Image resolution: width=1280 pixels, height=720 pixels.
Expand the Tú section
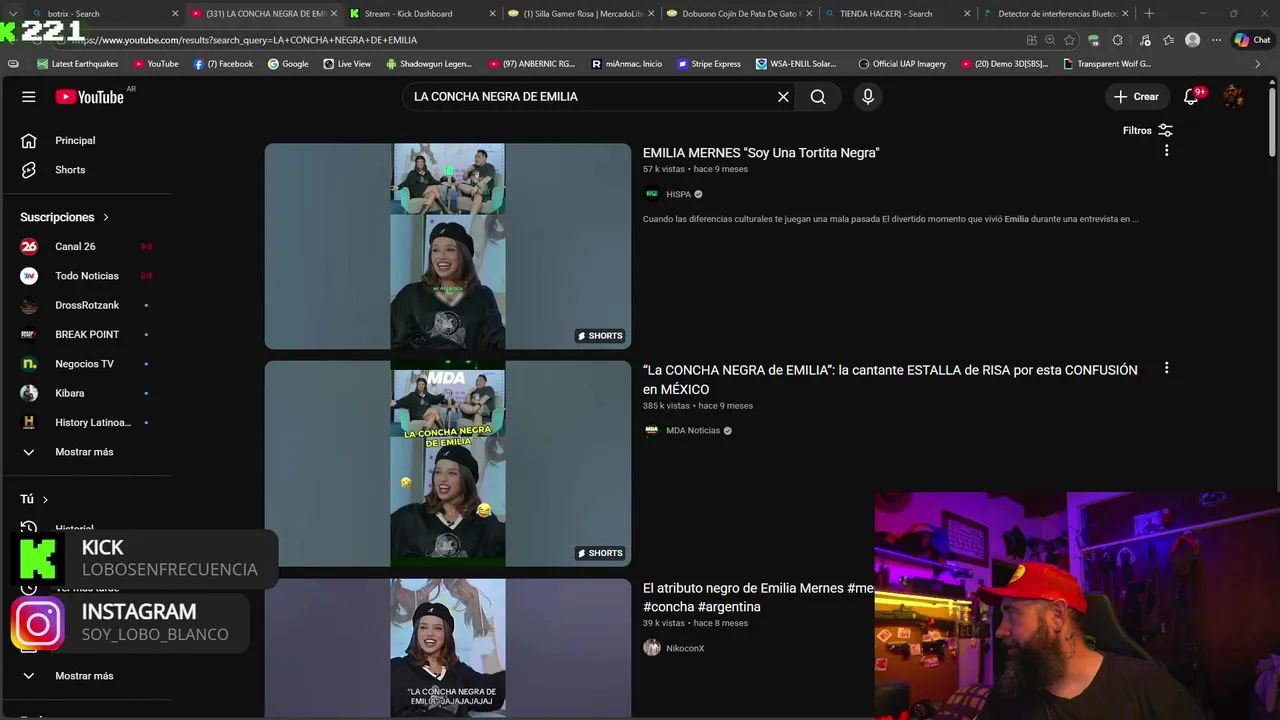(x=34, y=499)
